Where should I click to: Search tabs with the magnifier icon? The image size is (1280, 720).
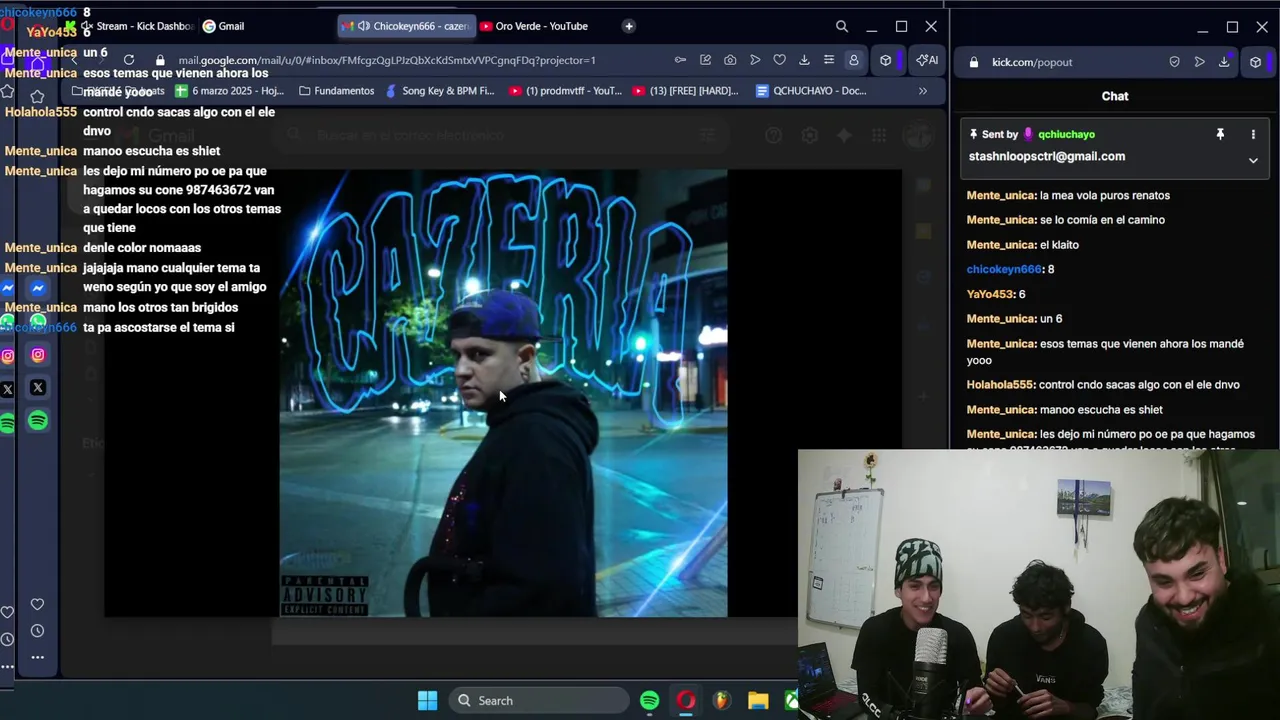click(x=842, y=26)
